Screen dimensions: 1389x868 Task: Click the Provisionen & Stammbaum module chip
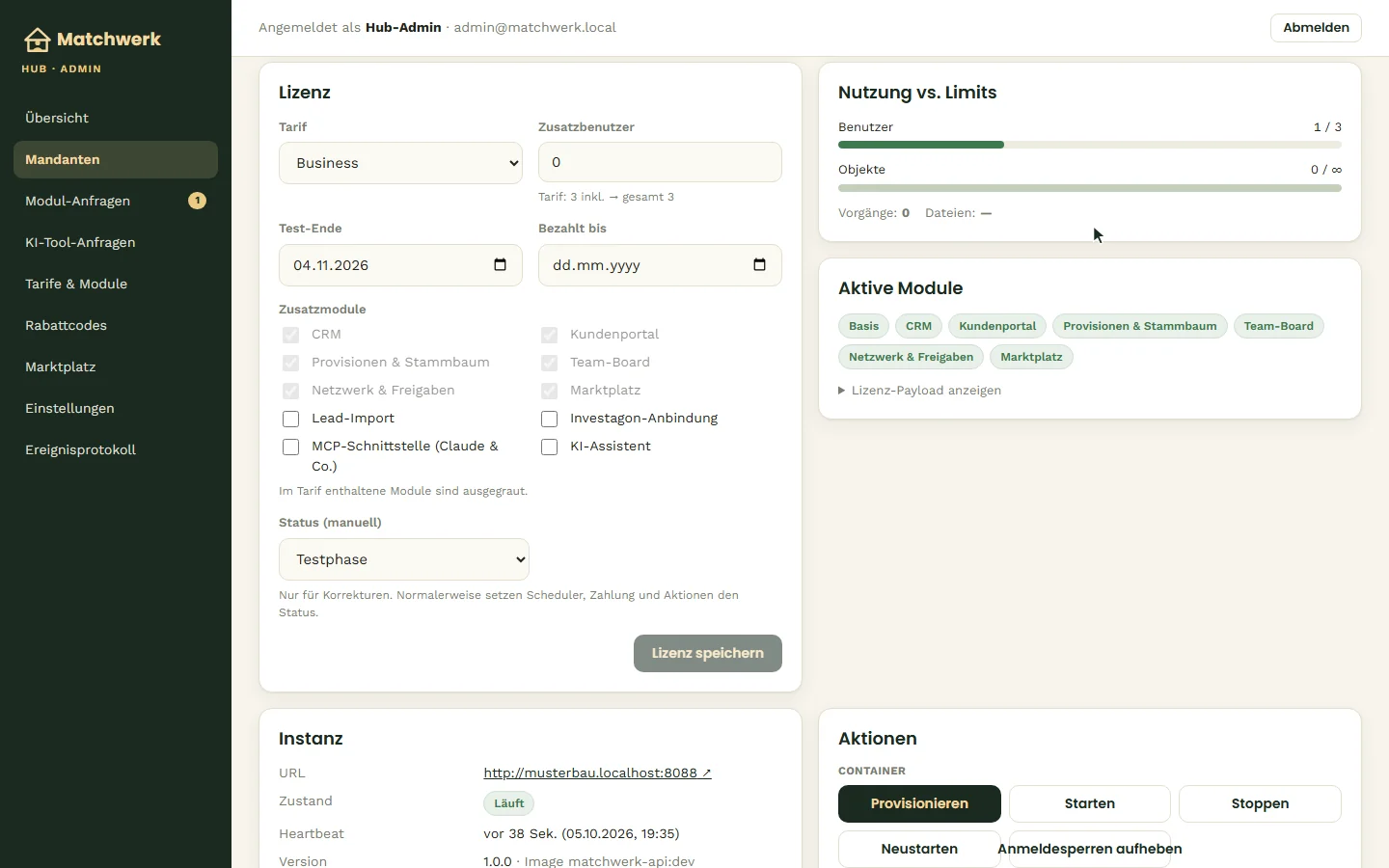(x=1140, y=326)
